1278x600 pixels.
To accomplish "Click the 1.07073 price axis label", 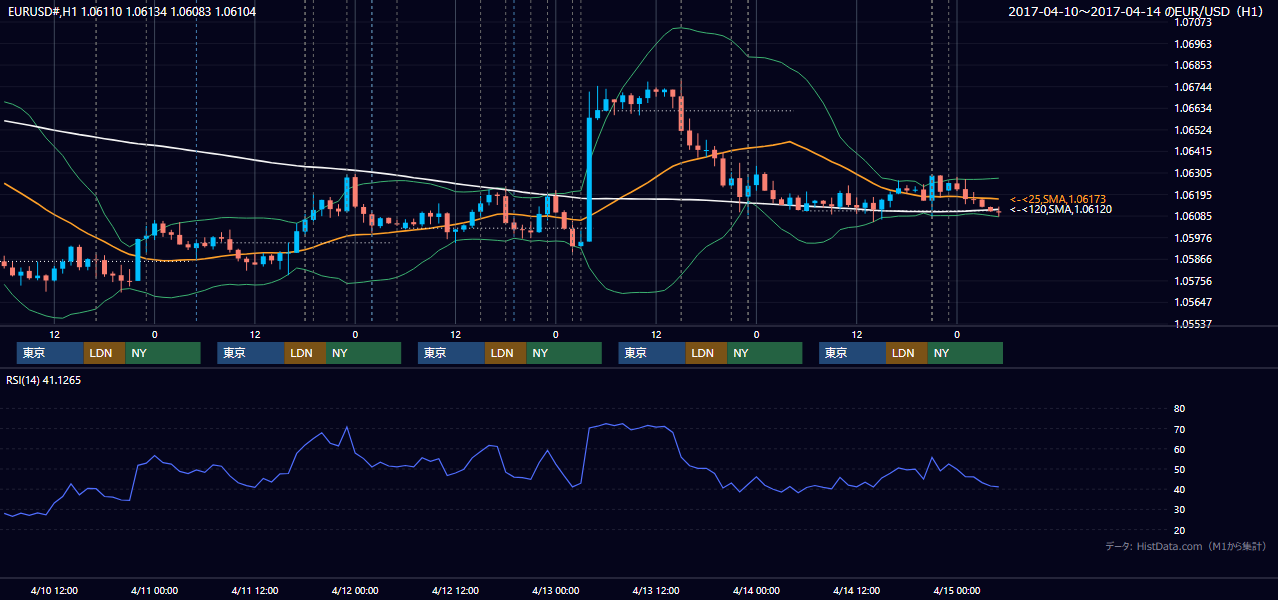I will 1193,22.
